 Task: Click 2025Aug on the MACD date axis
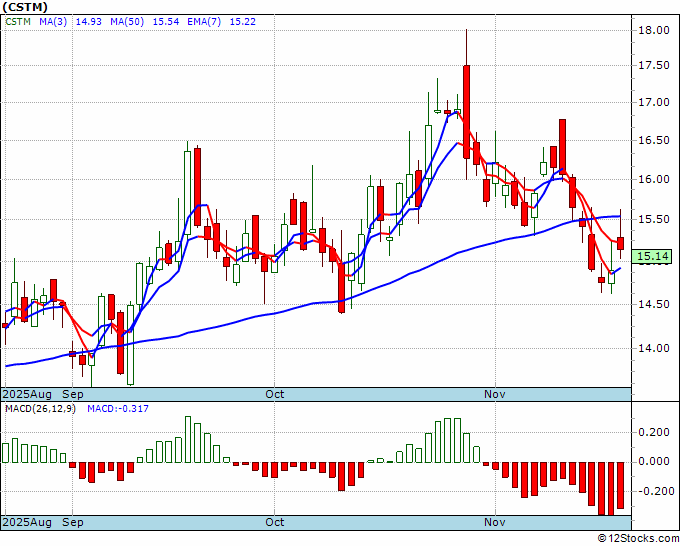[x=27, y=522]
